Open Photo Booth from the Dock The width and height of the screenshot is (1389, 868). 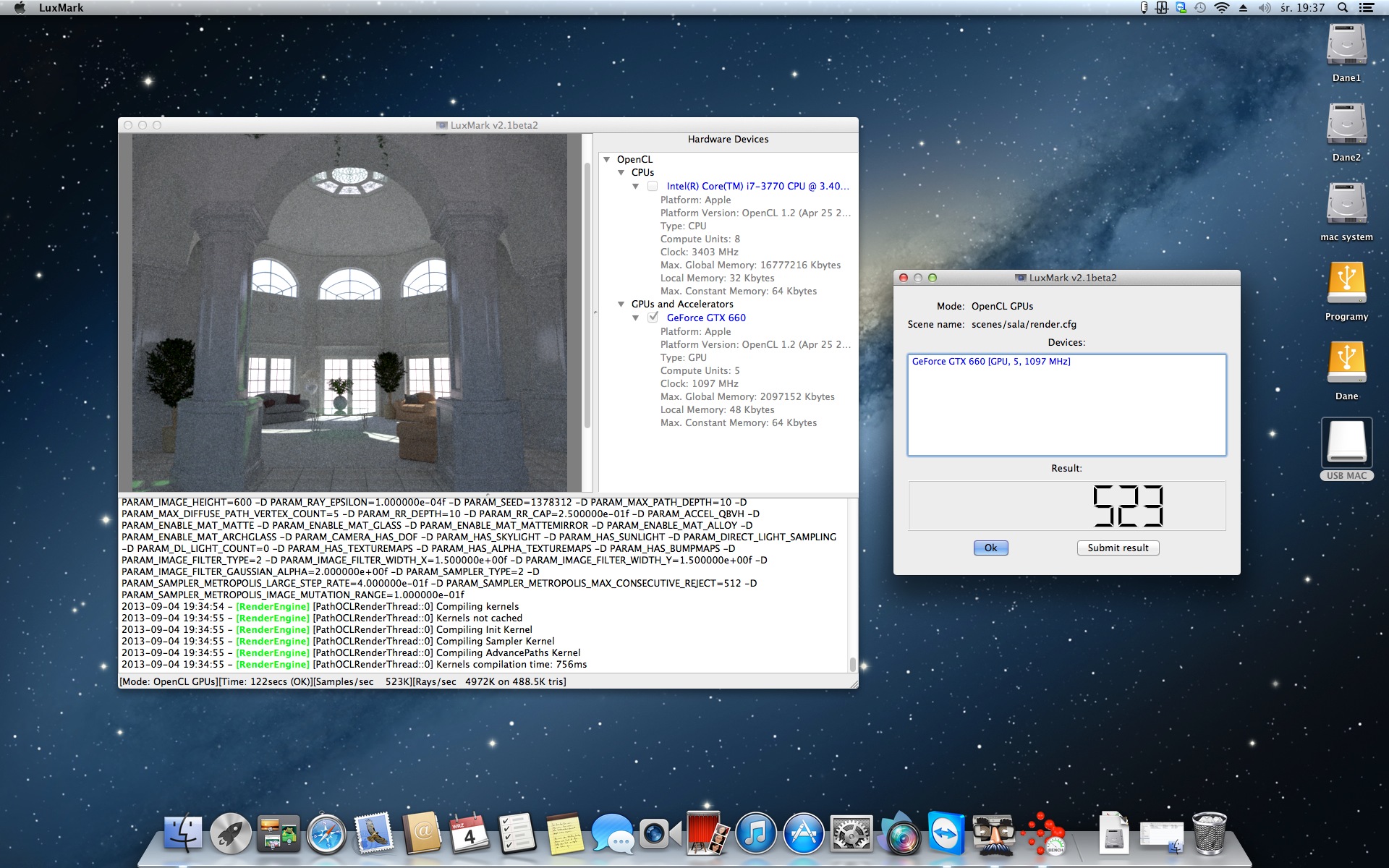click(708, 833)
